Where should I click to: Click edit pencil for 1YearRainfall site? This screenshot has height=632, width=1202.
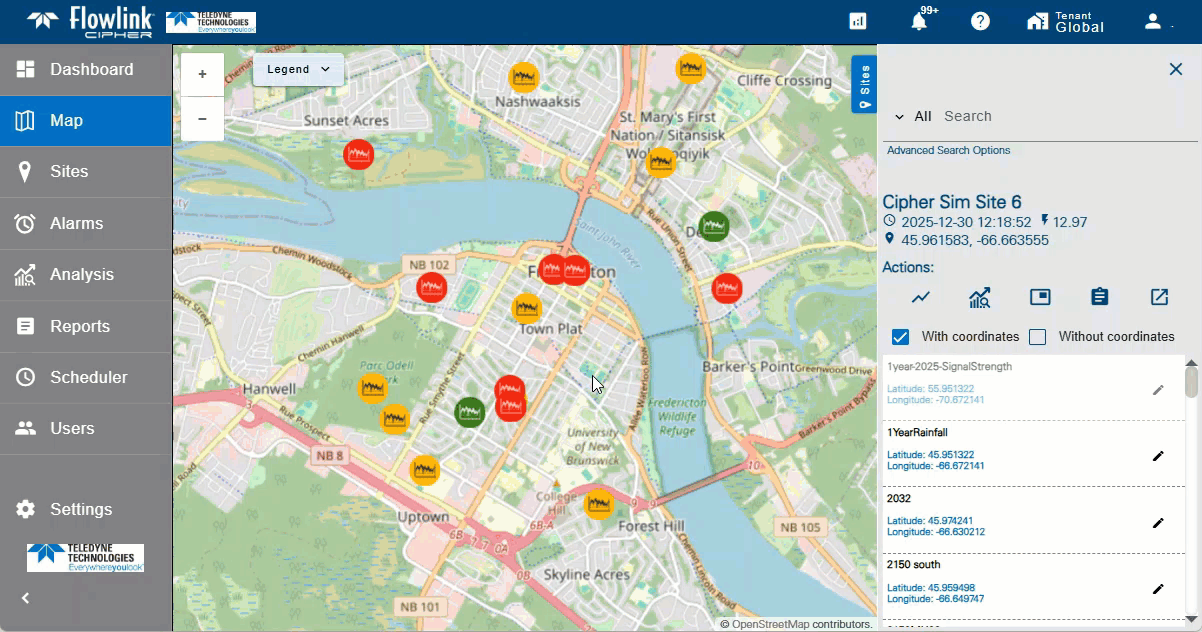[1158, 456]
